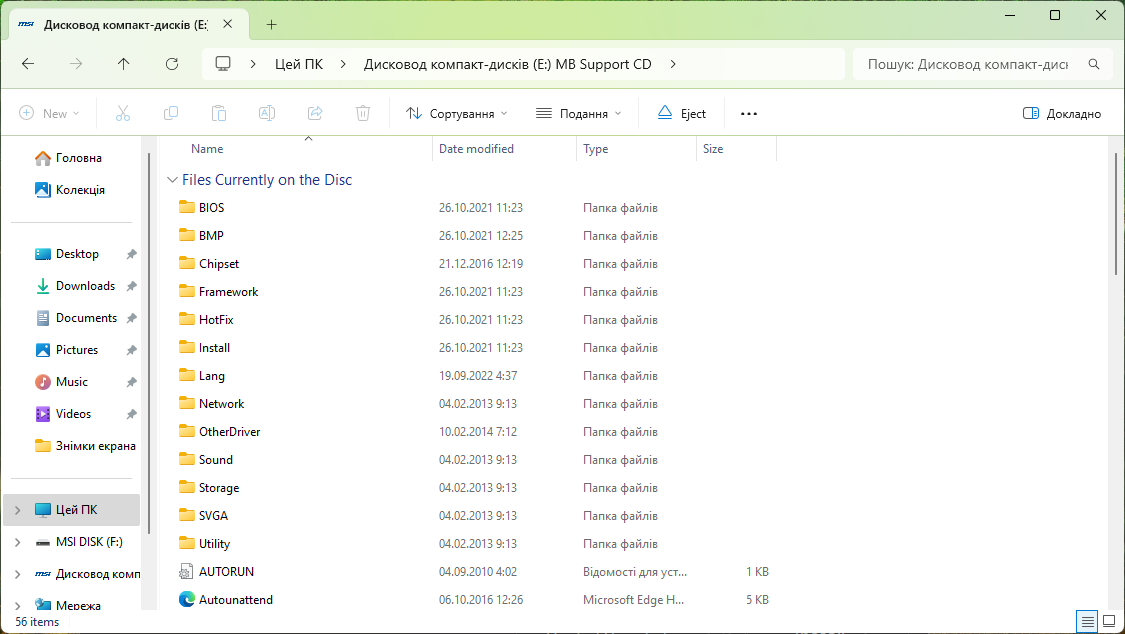Unpin Desktop using its pin icon
The height and width of the screenshot is (634, 1125).
(131, 254)
